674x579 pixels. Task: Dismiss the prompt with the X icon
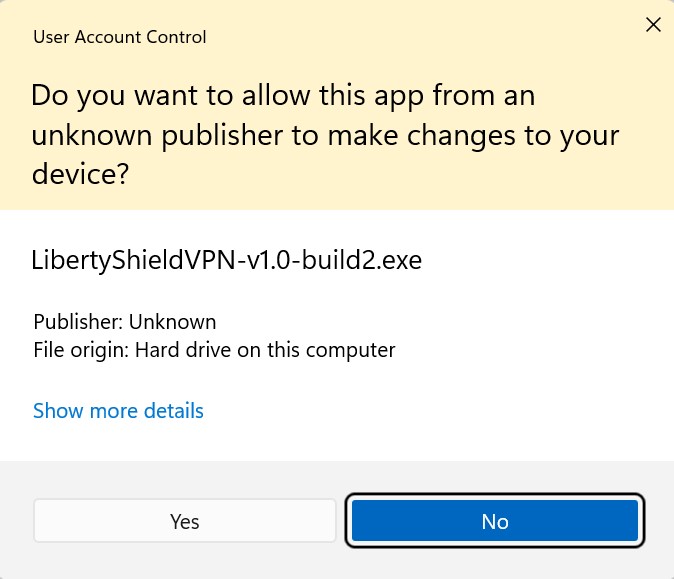coord(653,25)
